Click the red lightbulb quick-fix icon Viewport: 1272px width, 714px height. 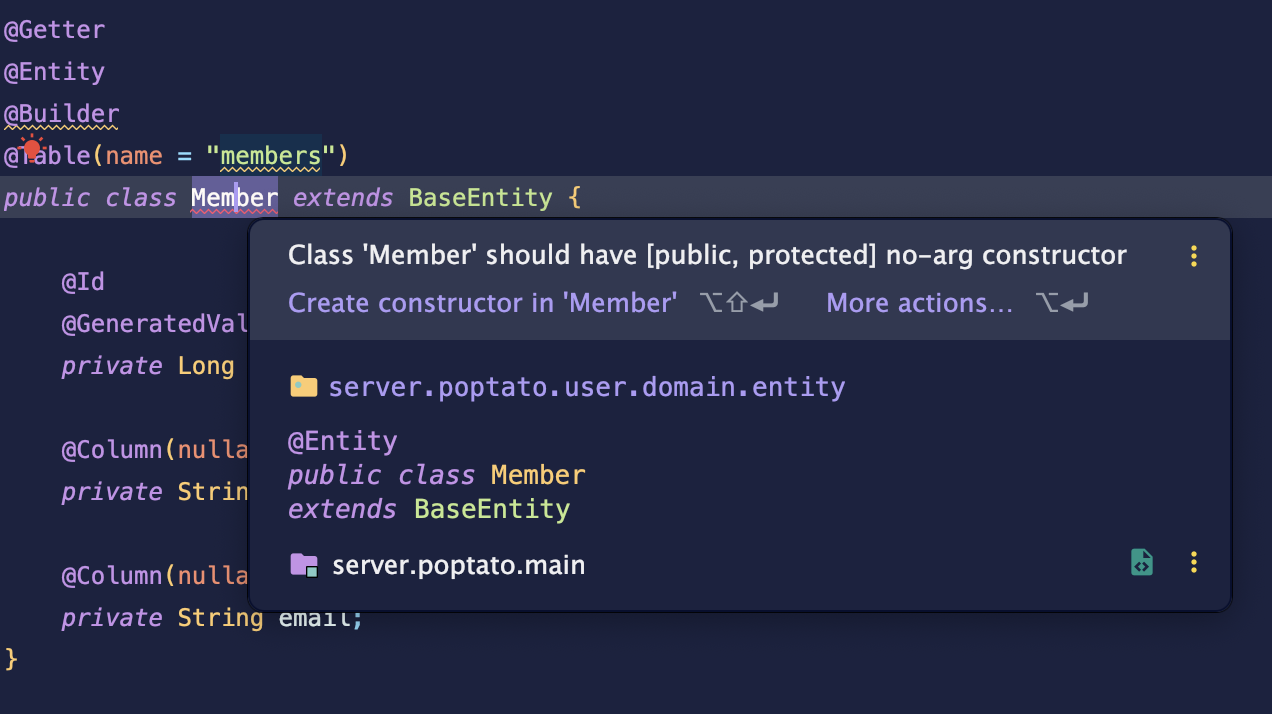(x=32, y=150)
